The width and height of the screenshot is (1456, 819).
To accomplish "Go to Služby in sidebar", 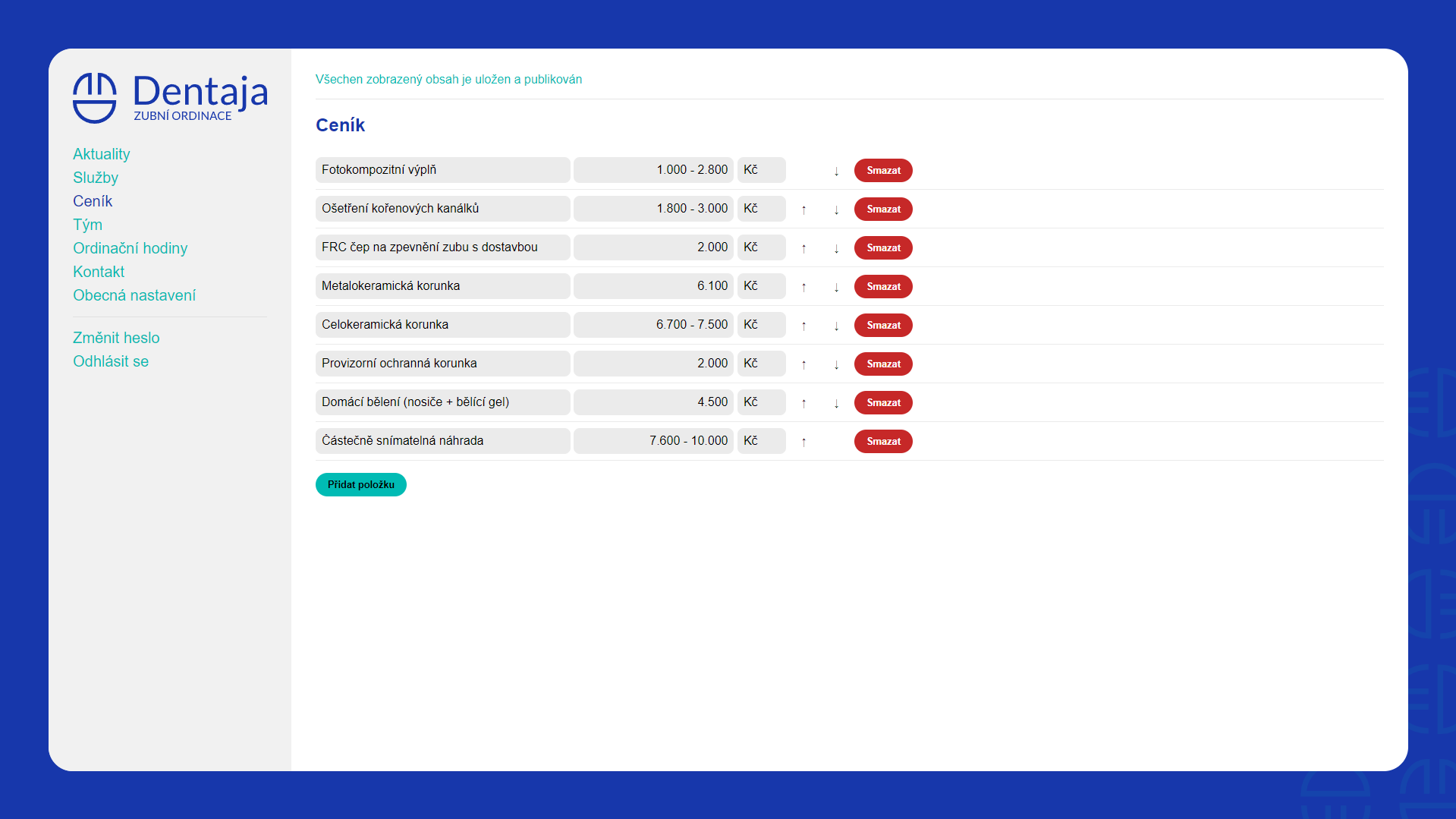I will (96, 178).
